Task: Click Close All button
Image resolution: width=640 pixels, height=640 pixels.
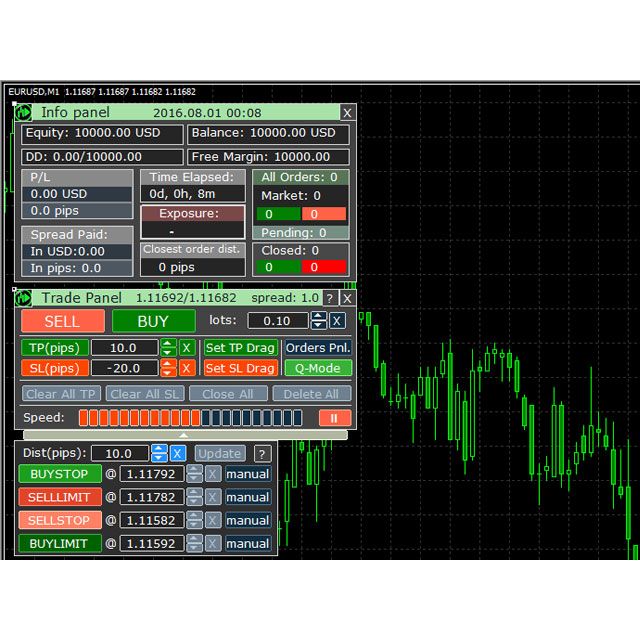Action: click(228, 394)
